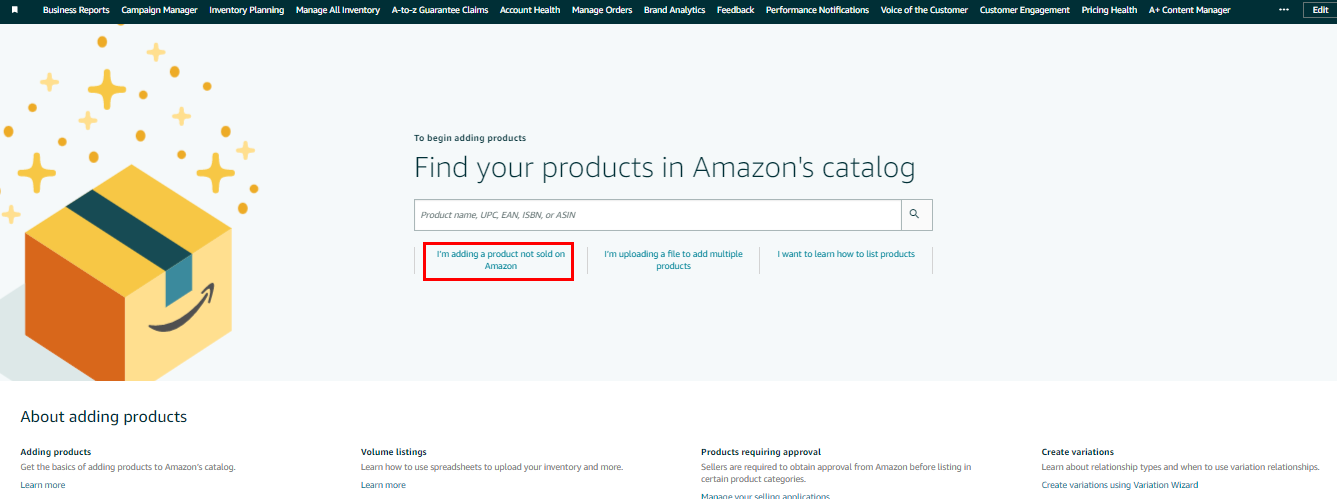This screenshot has height=499, width=1337.
Task: Click the magnifier search button
Action: 916,215
